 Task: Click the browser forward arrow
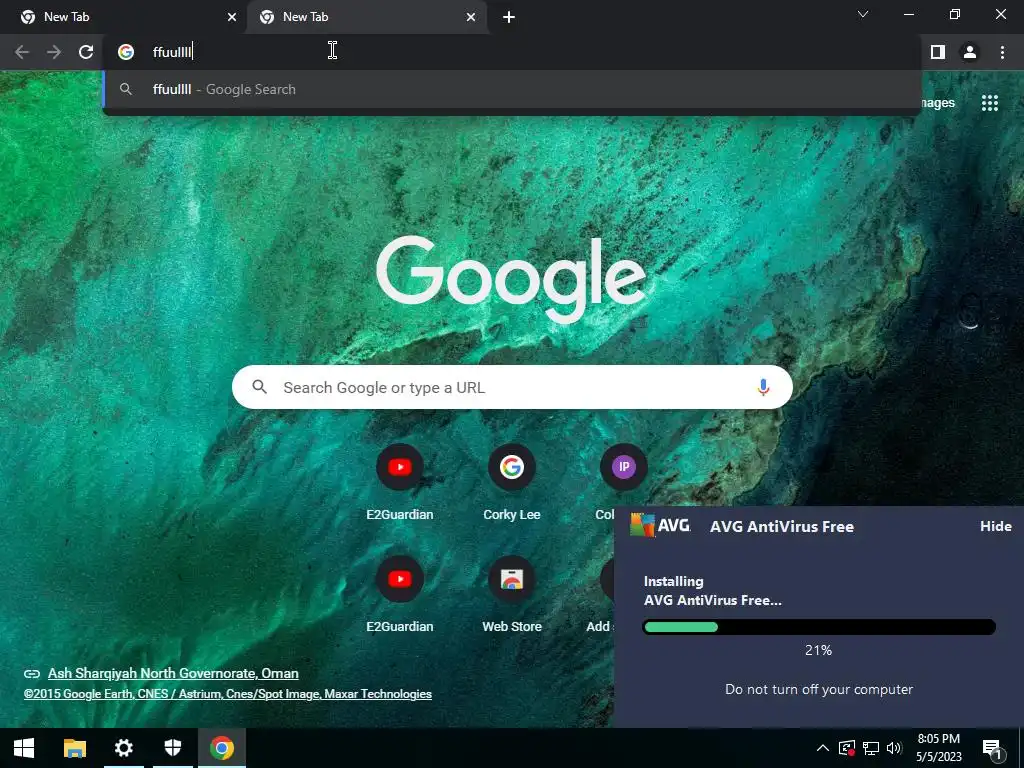(54, 52)
